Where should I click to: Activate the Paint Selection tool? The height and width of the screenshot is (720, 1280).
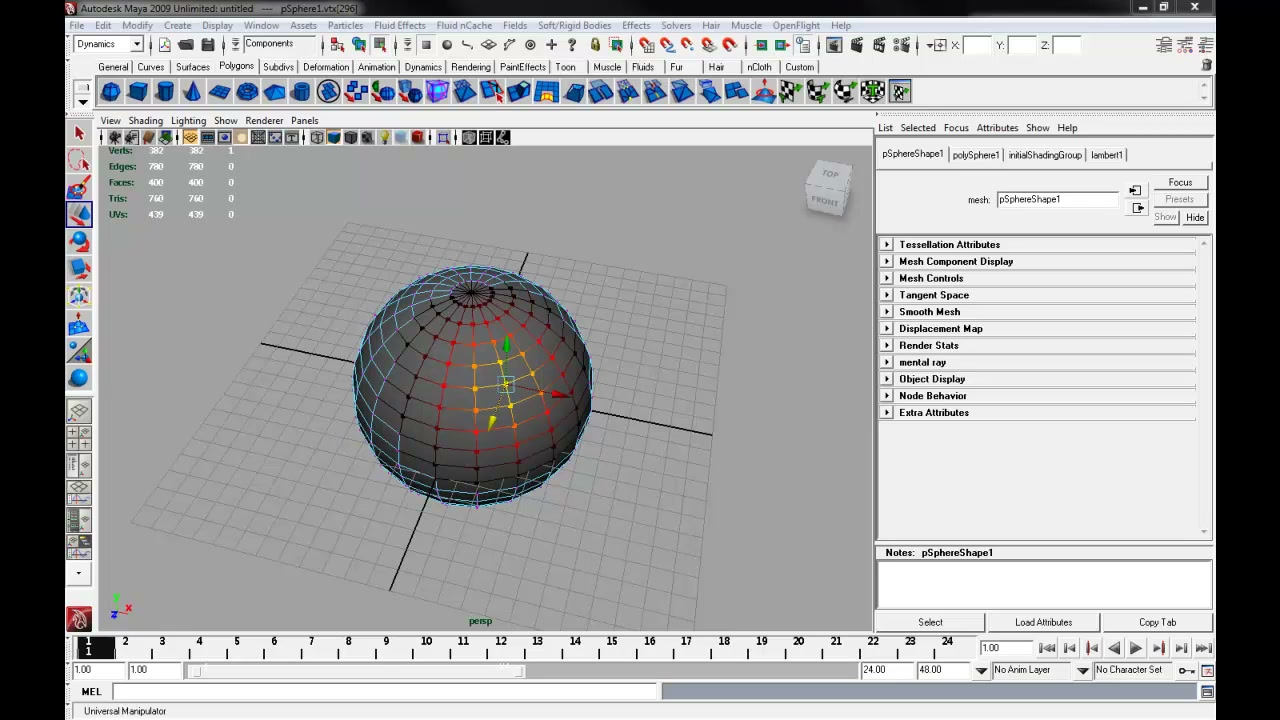click(x=79, y=187)
